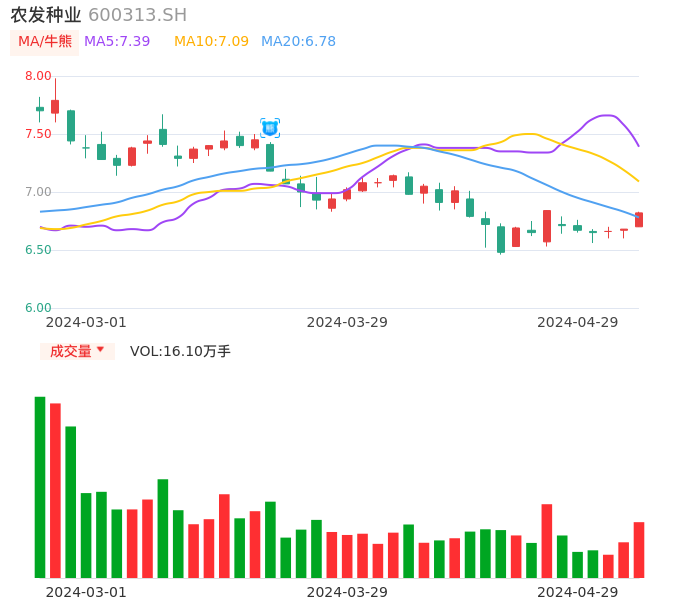Click 2024-04-29 date under price chart
This screenshot has width=686, height=606.
click(x=578, y=322)
